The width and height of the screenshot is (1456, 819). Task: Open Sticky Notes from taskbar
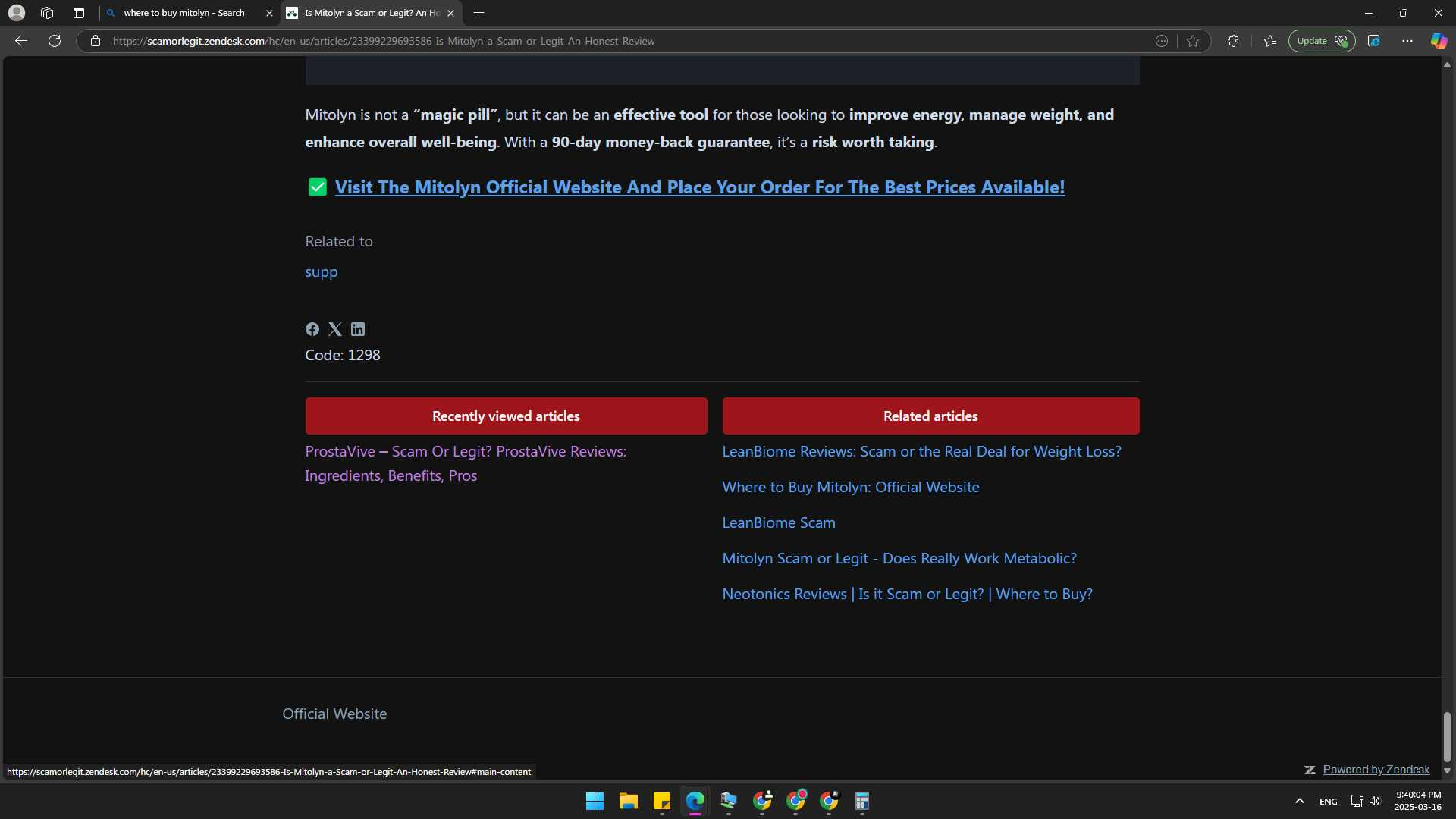pyautogui.click(x=662, y=801)
